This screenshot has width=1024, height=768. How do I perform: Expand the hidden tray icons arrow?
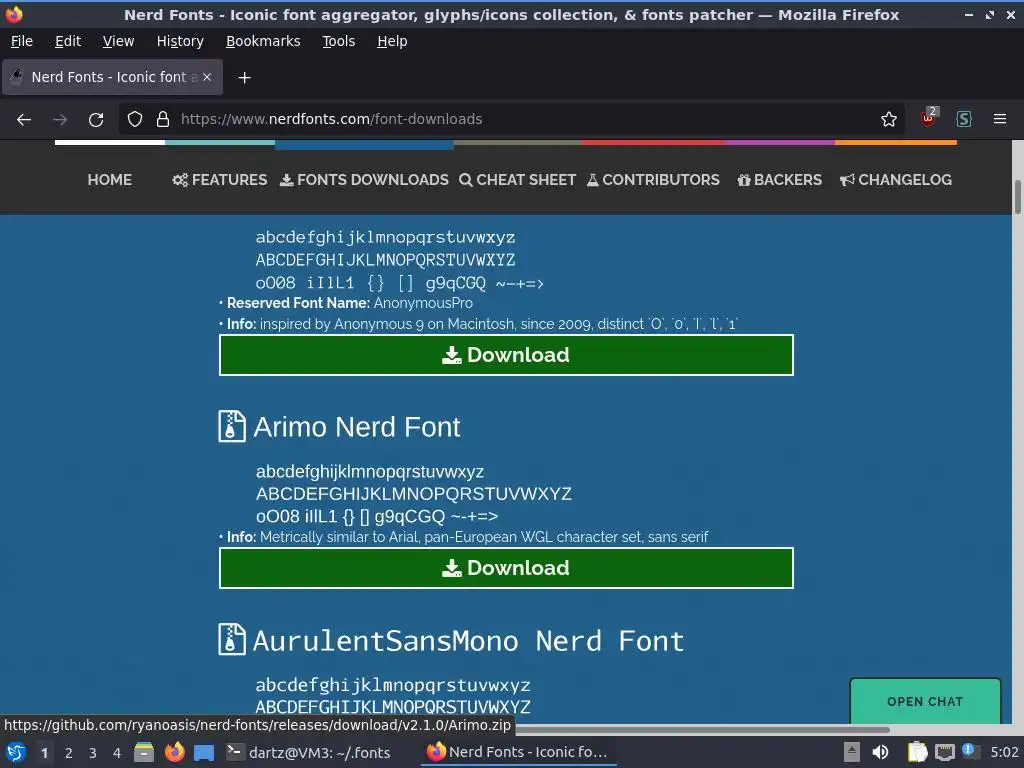pos(852,752)
